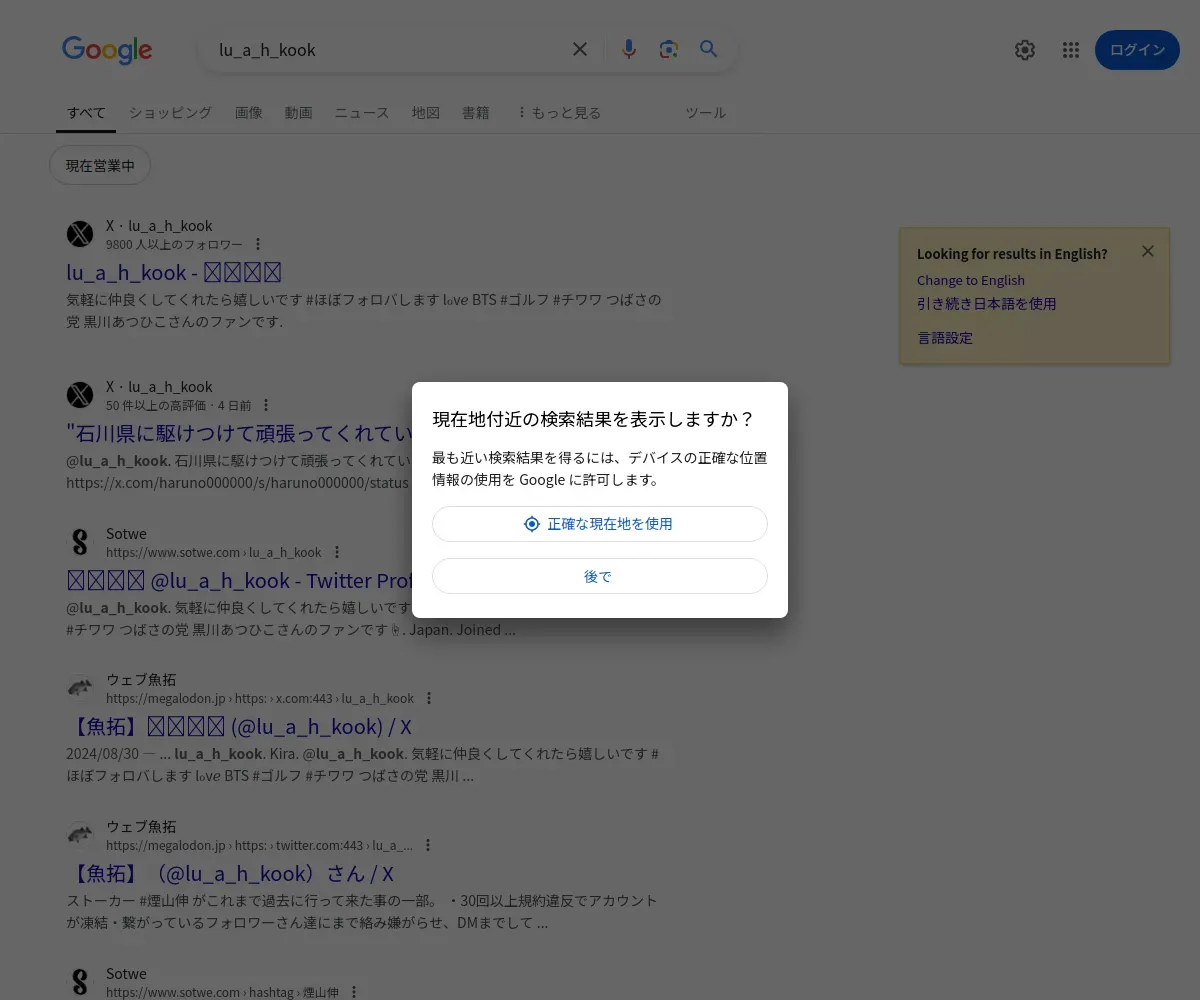This screenshot has height=1000, width=1200.
Task: Toggle the 現在営業中 filter chip
Action: [x=100, y=165]
